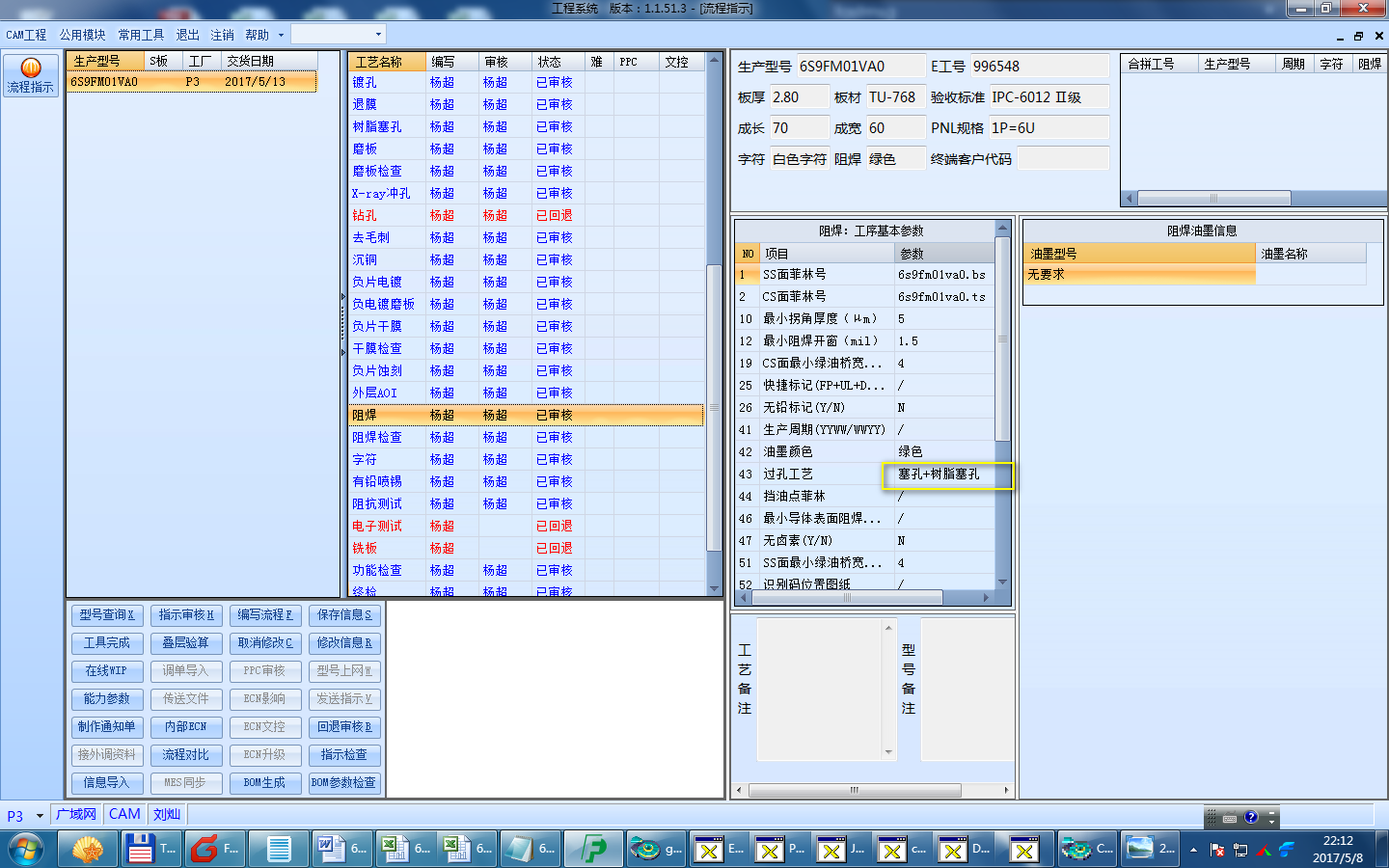This screenshot has width=1389, height=868.
Task: Open the green P taskbar application
Action: coord(593,849)
